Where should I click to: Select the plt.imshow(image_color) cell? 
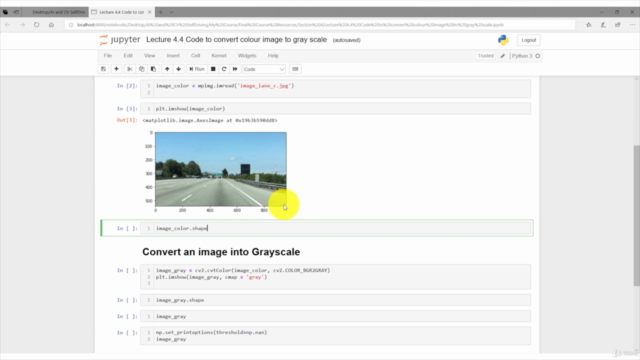[x=335, y=109]
